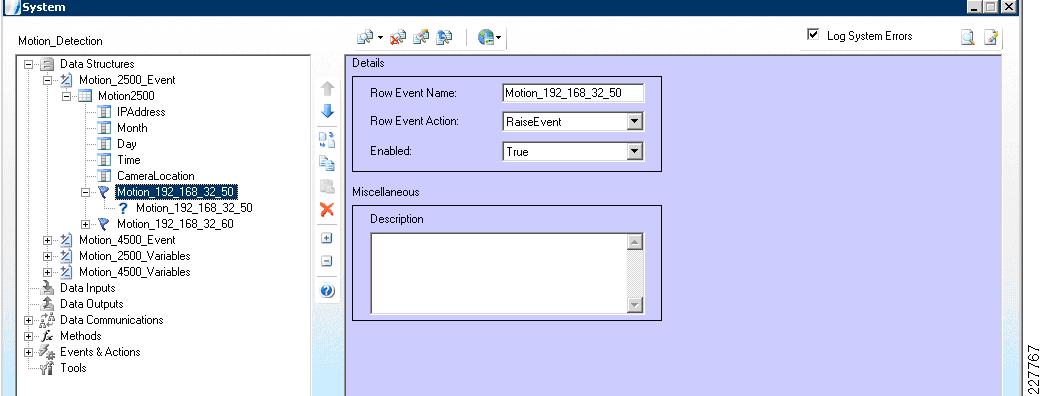Click the collapse all minus icon
The width and height of the screenshot is (1041, 396).
point(327,261)
